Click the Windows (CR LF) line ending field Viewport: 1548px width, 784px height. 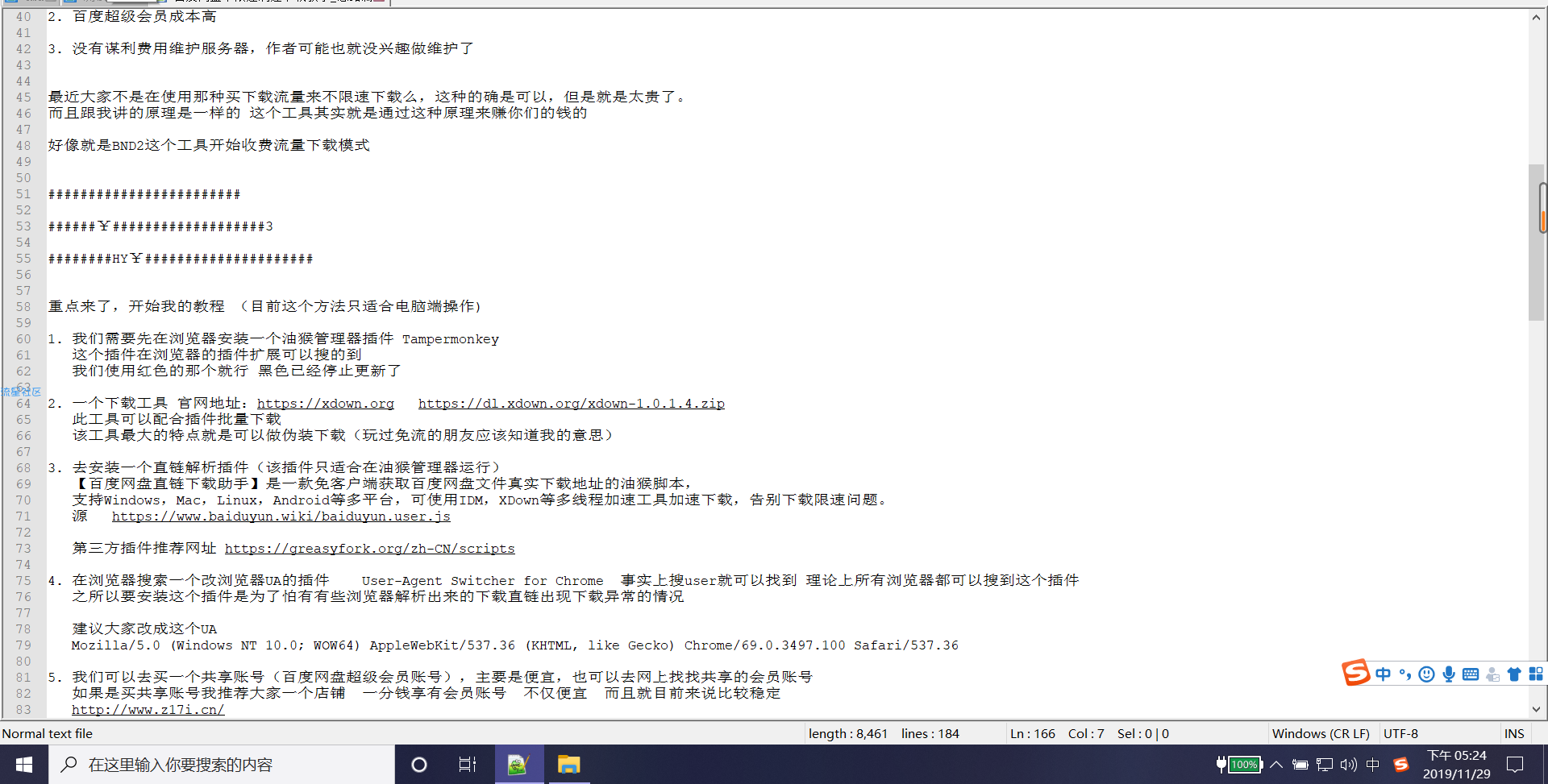pyautogui.click(x=1321, y=733)
